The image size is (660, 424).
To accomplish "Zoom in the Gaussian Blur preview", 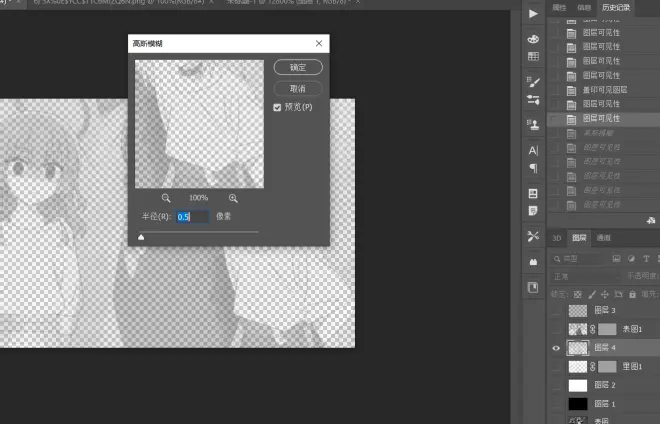I will (233, 198).
